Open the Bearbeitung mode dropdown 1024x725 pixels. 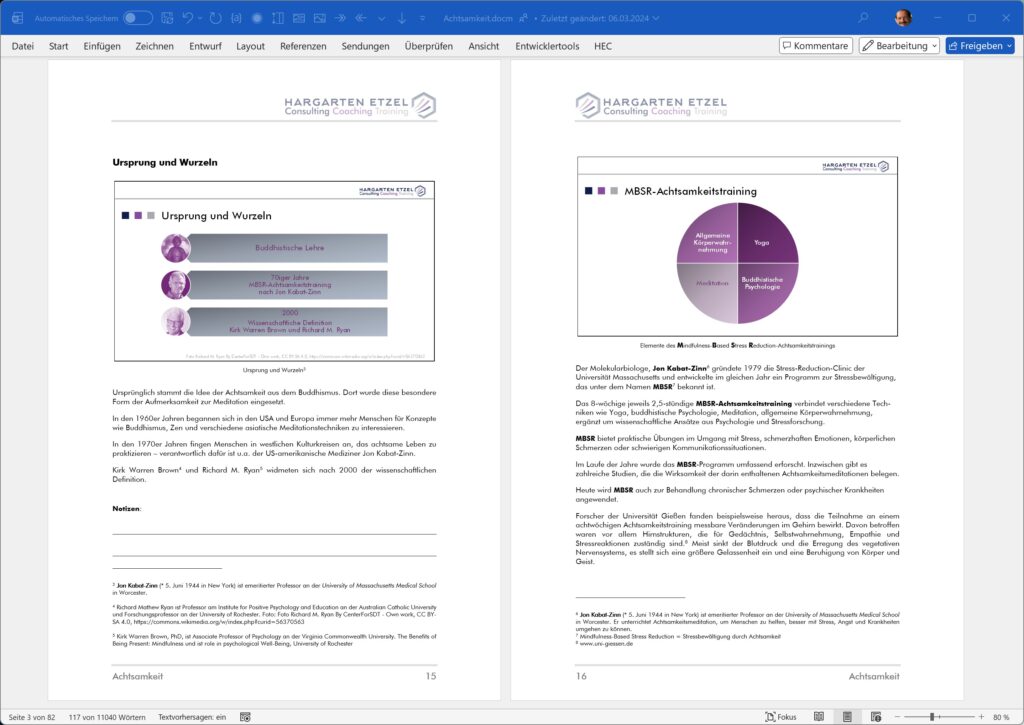tap(898, 46)
